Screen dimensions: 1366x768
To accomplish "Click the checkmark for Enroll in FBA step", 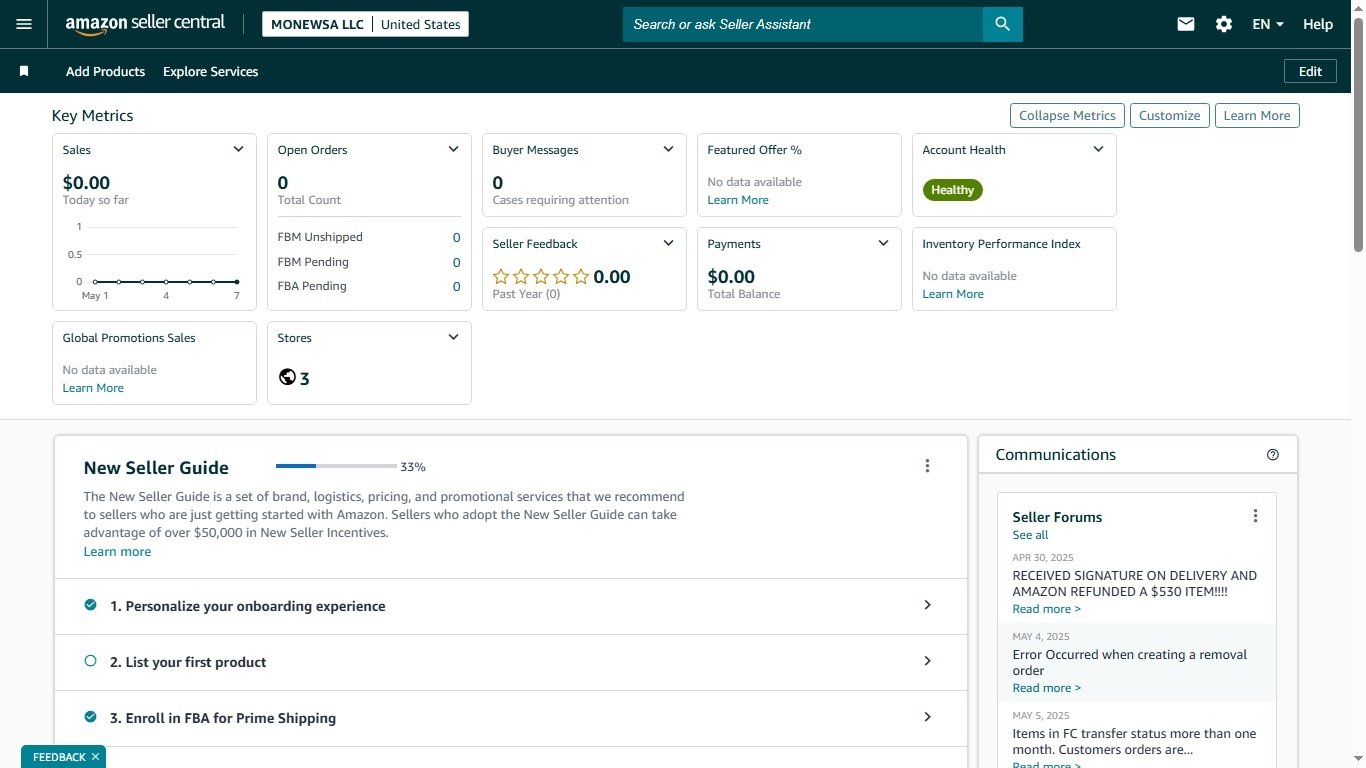I will [x=90, y=717].
